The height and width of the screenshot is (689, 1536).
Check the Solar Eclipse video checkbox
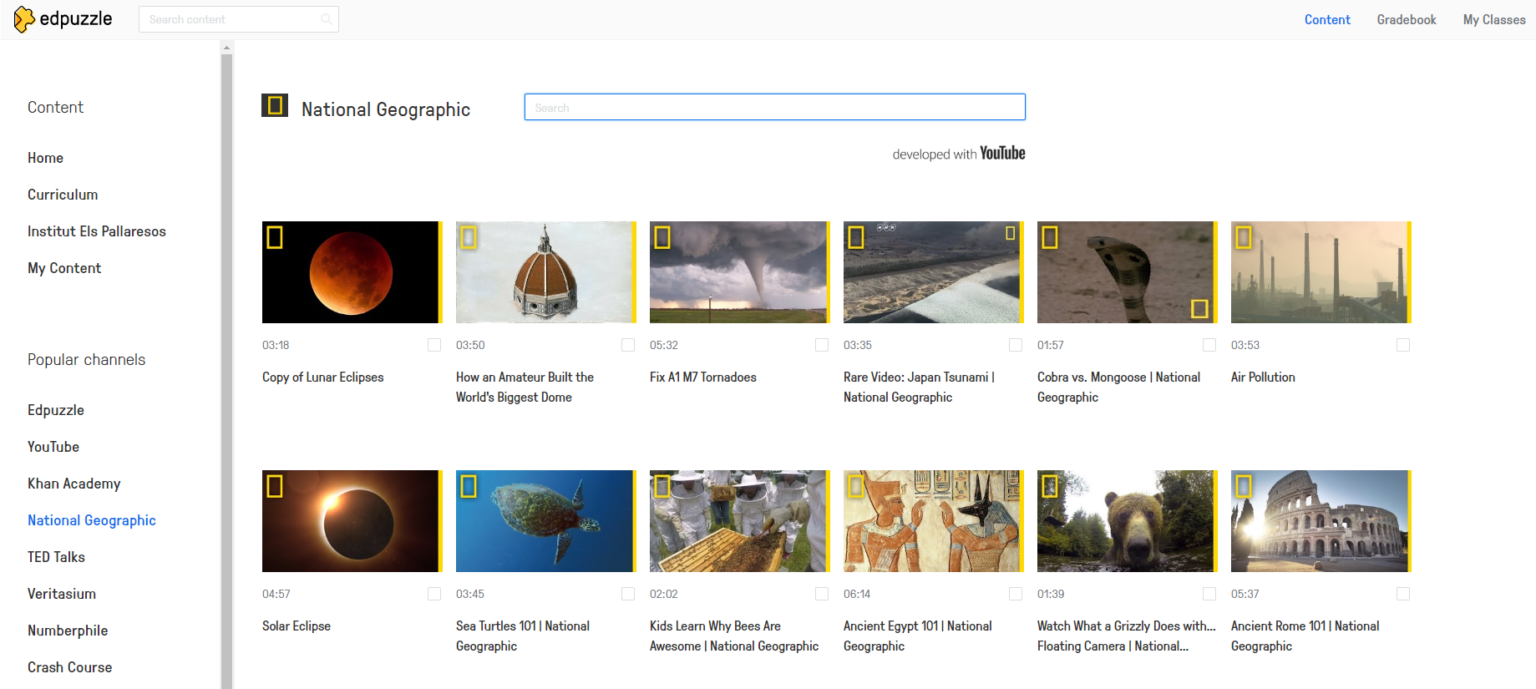point(434,594)
